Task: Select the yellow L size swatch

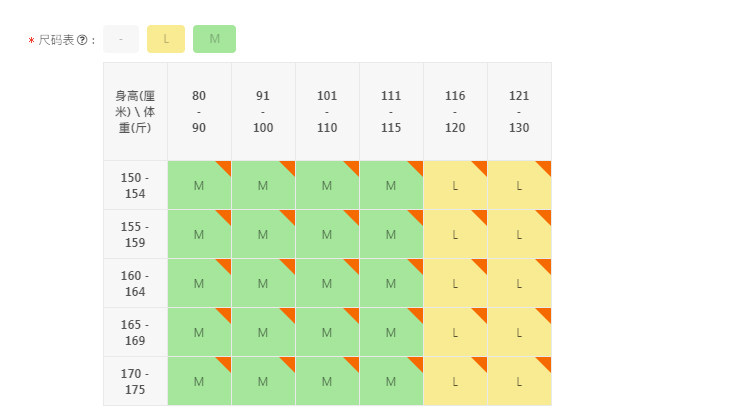Action: pyautogui.click(x=166, y=39)
